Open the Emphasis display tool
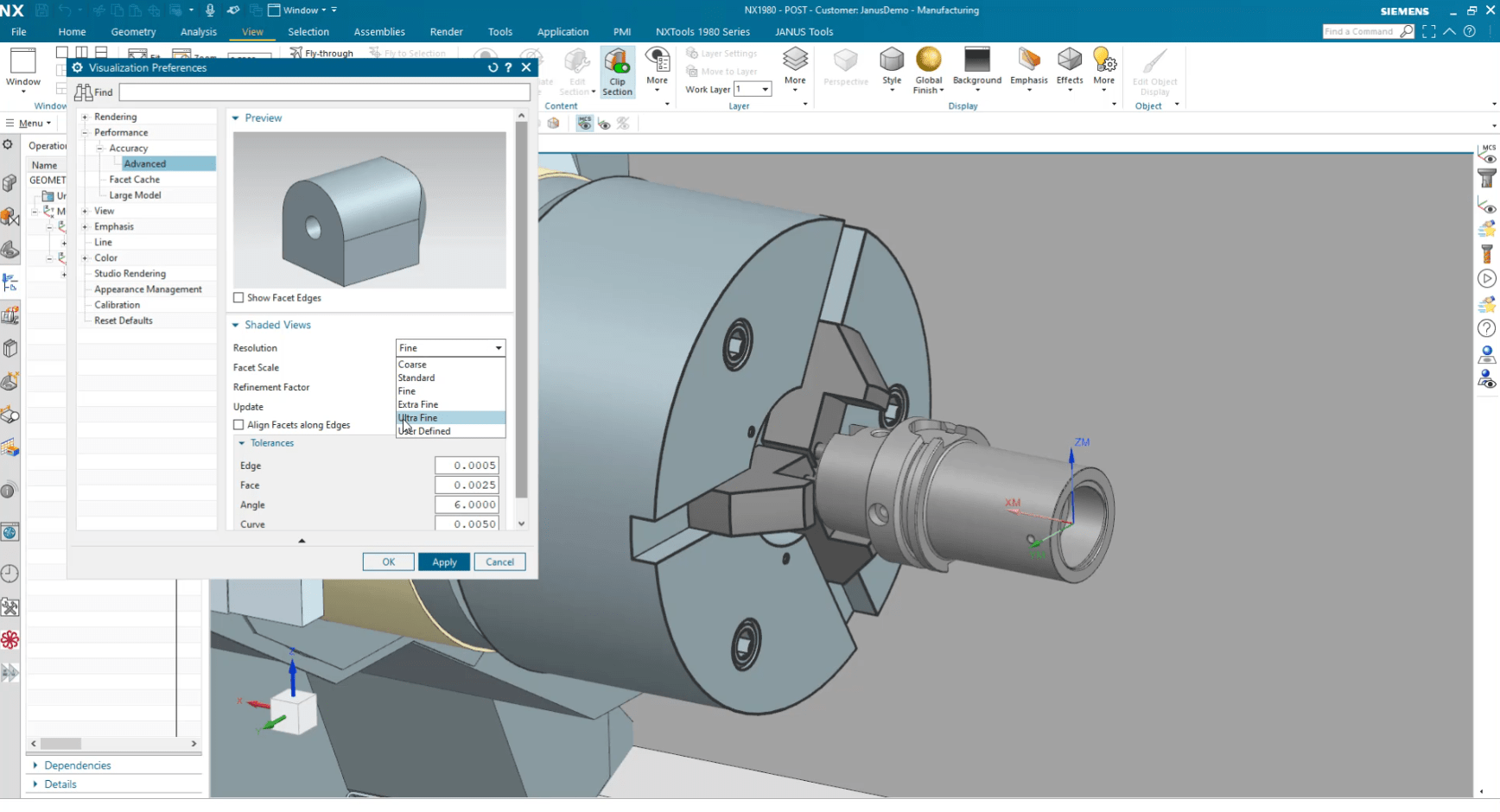 pos(1029,69)
